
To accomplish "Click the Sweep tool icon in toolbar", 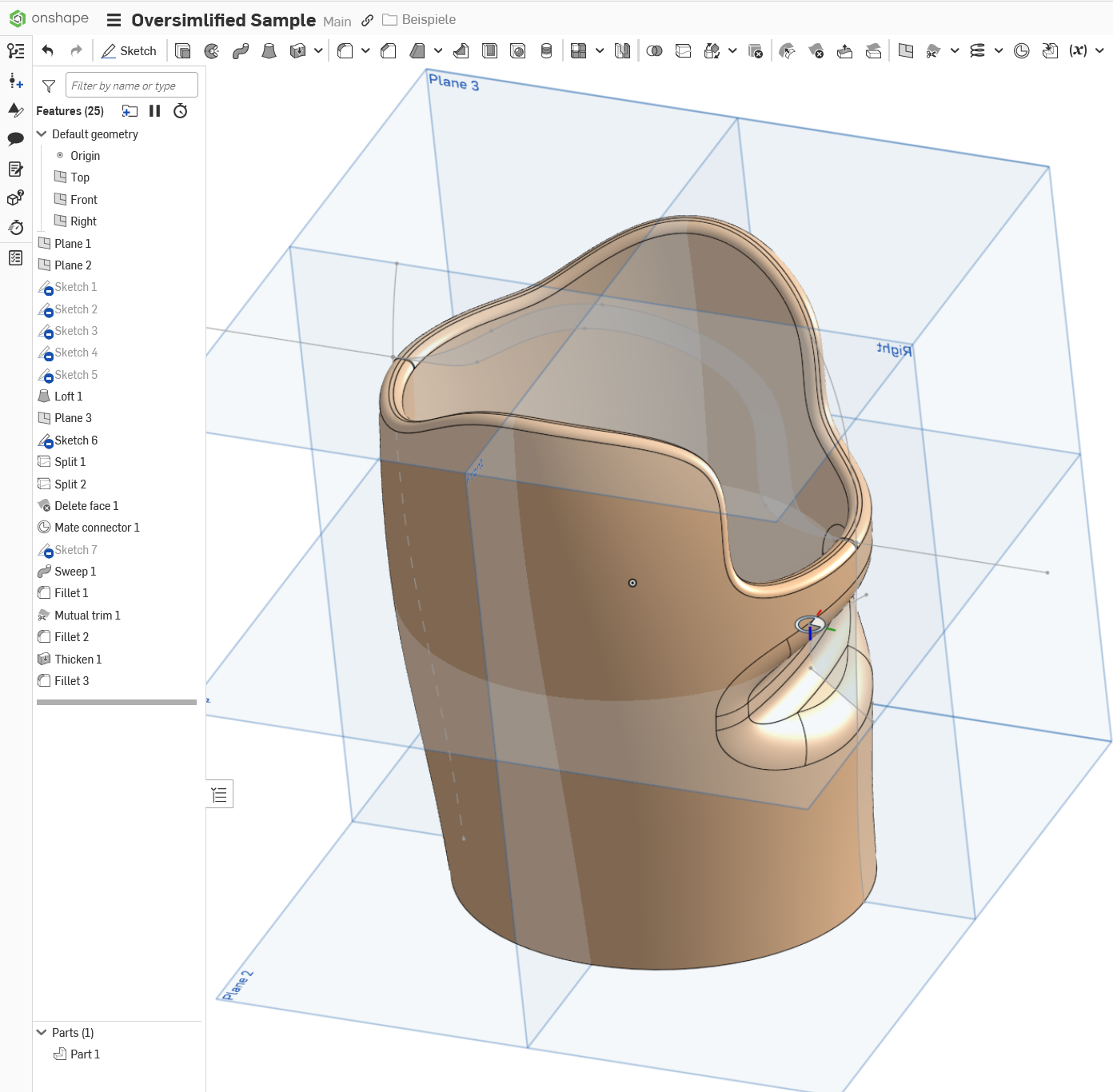I will pyautogui.click(x=241, y=51).
